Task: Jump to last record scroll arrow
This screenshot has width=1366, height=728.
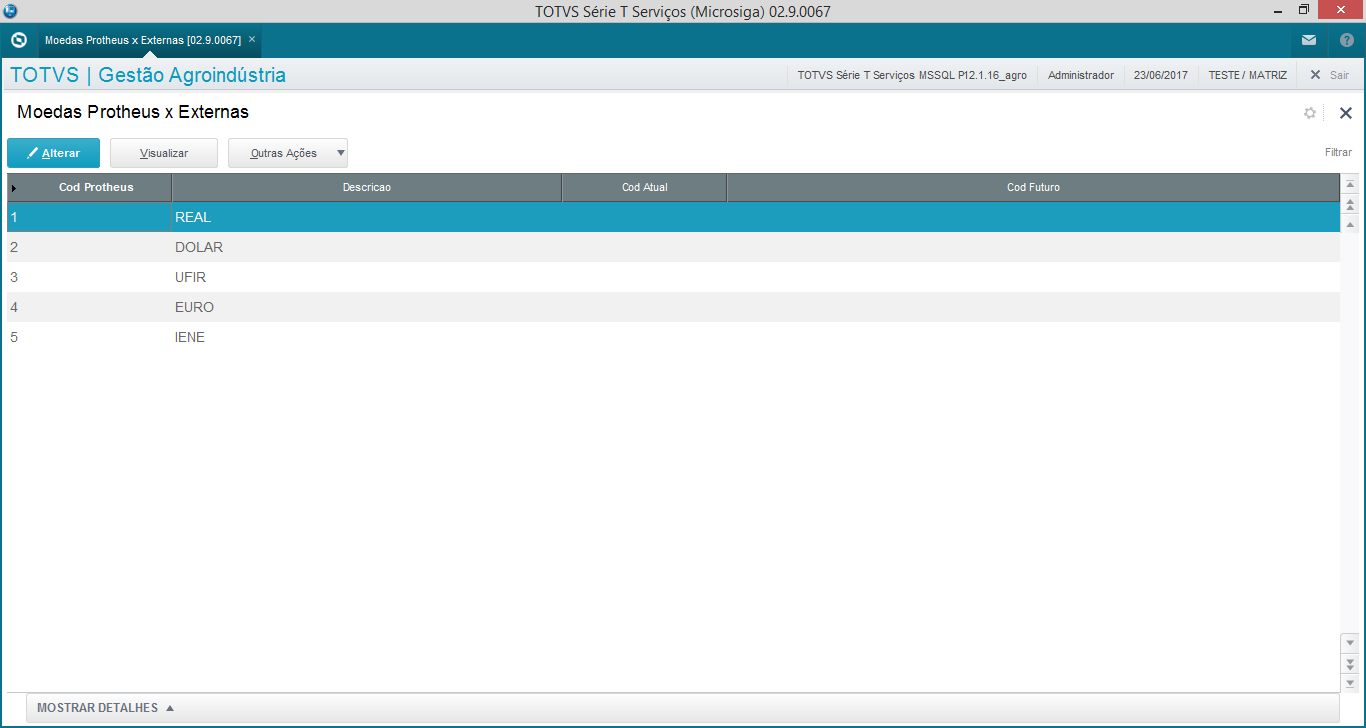Action: point(1350,682)
